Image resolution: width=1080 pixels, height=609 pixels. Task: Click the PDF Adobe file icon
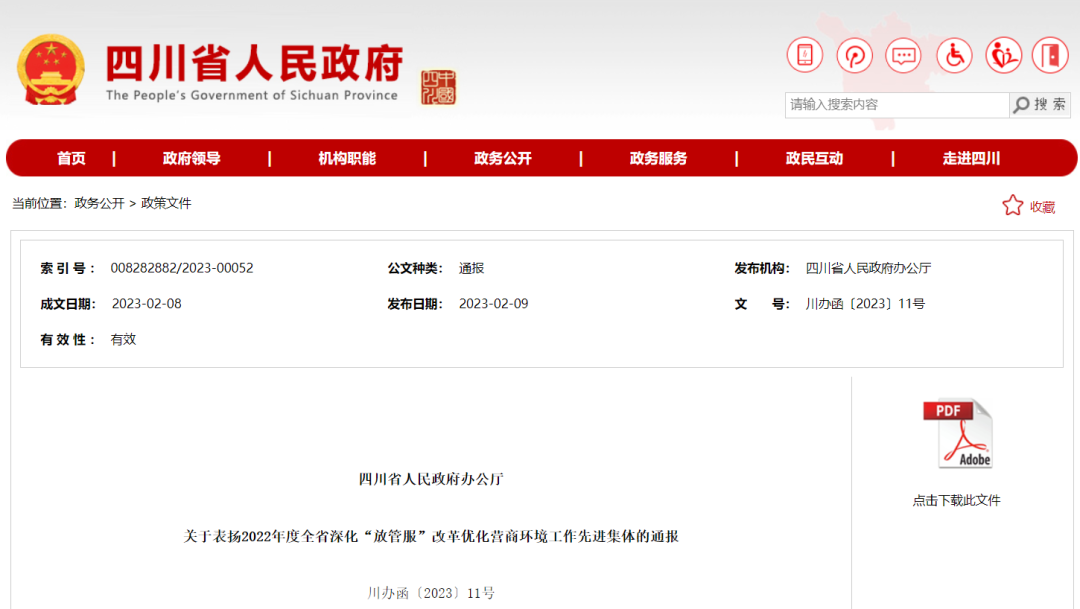(x=958, y=434)
